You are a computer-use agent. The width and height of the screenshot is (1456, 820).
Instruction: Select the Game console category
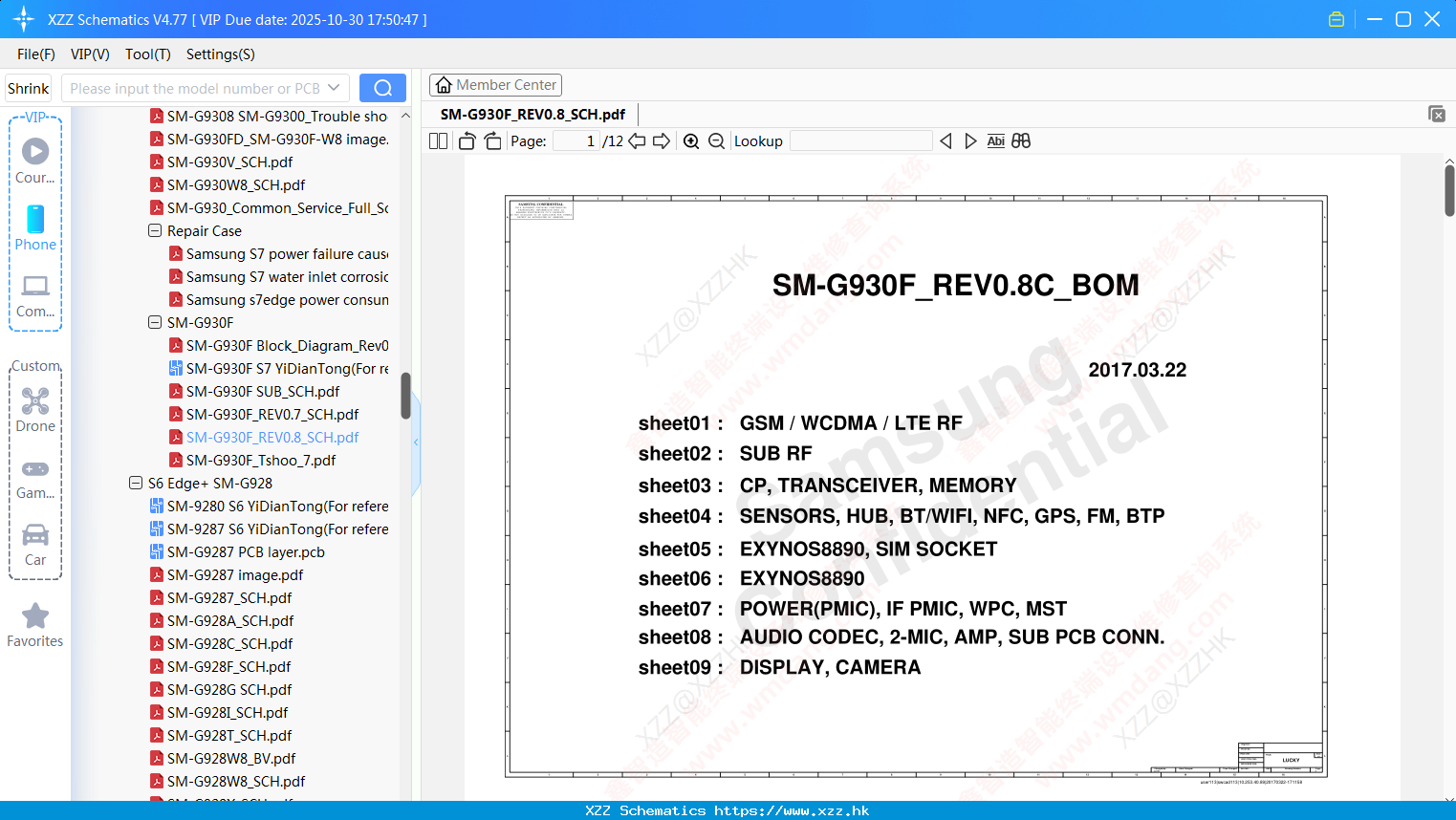point(35,479)
